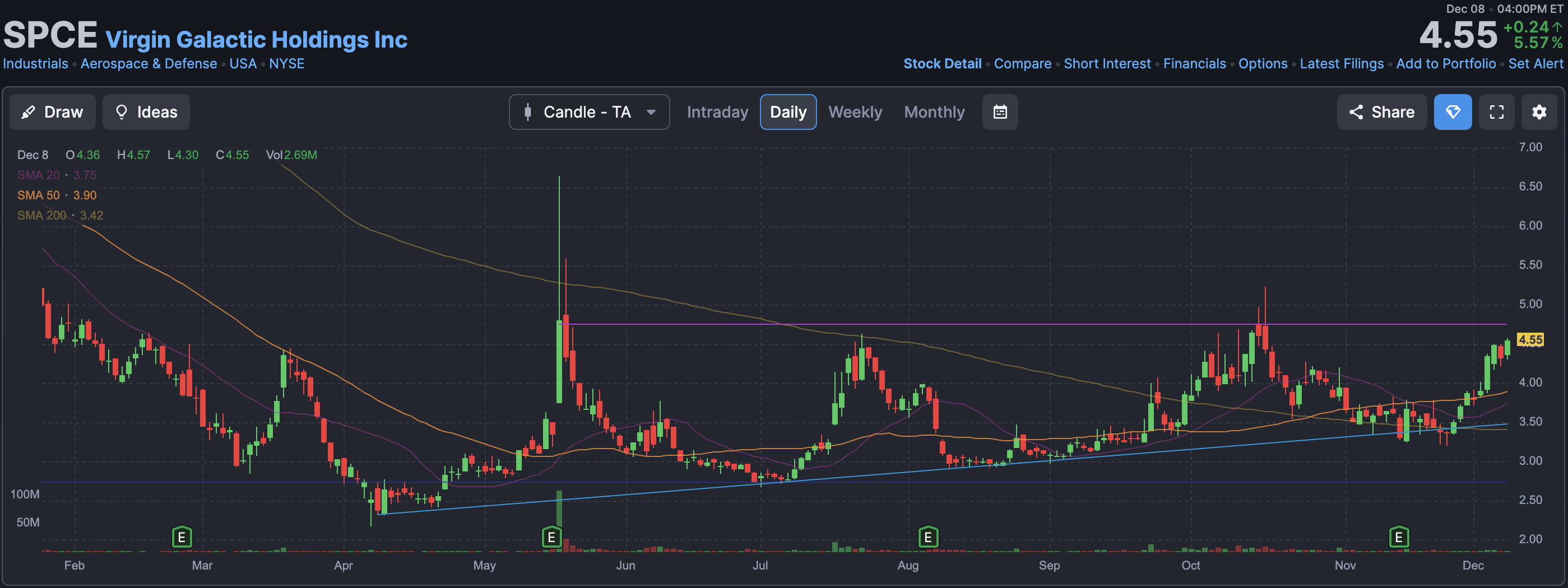This screenshot has width=1568, height=588.
Task: Switch to the Intraday timeframe
Action: click(718, 112)
